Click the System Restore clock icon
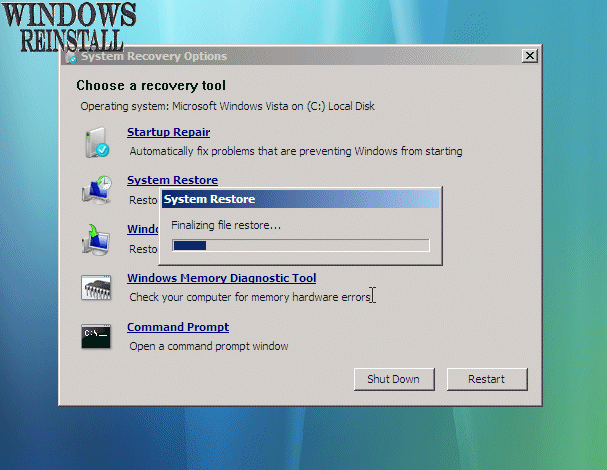Image resolution: width=607 pixels, height=470 pixels. click(97, 190)
